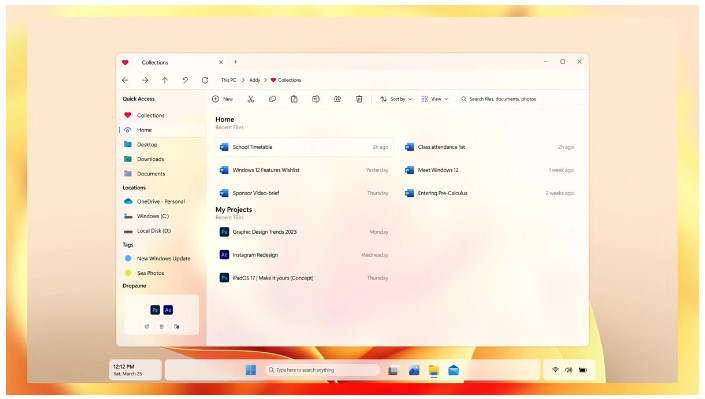Viewport: 705px width, 399px height.
Task: Open Documents folder in the sidebar
Action: (x=161, y=174)
